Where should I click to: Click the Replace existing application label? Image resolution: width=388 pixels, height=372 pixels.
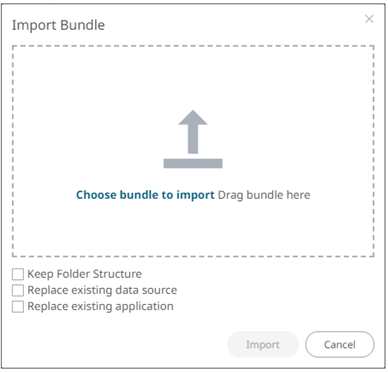[x=100, y=306]
